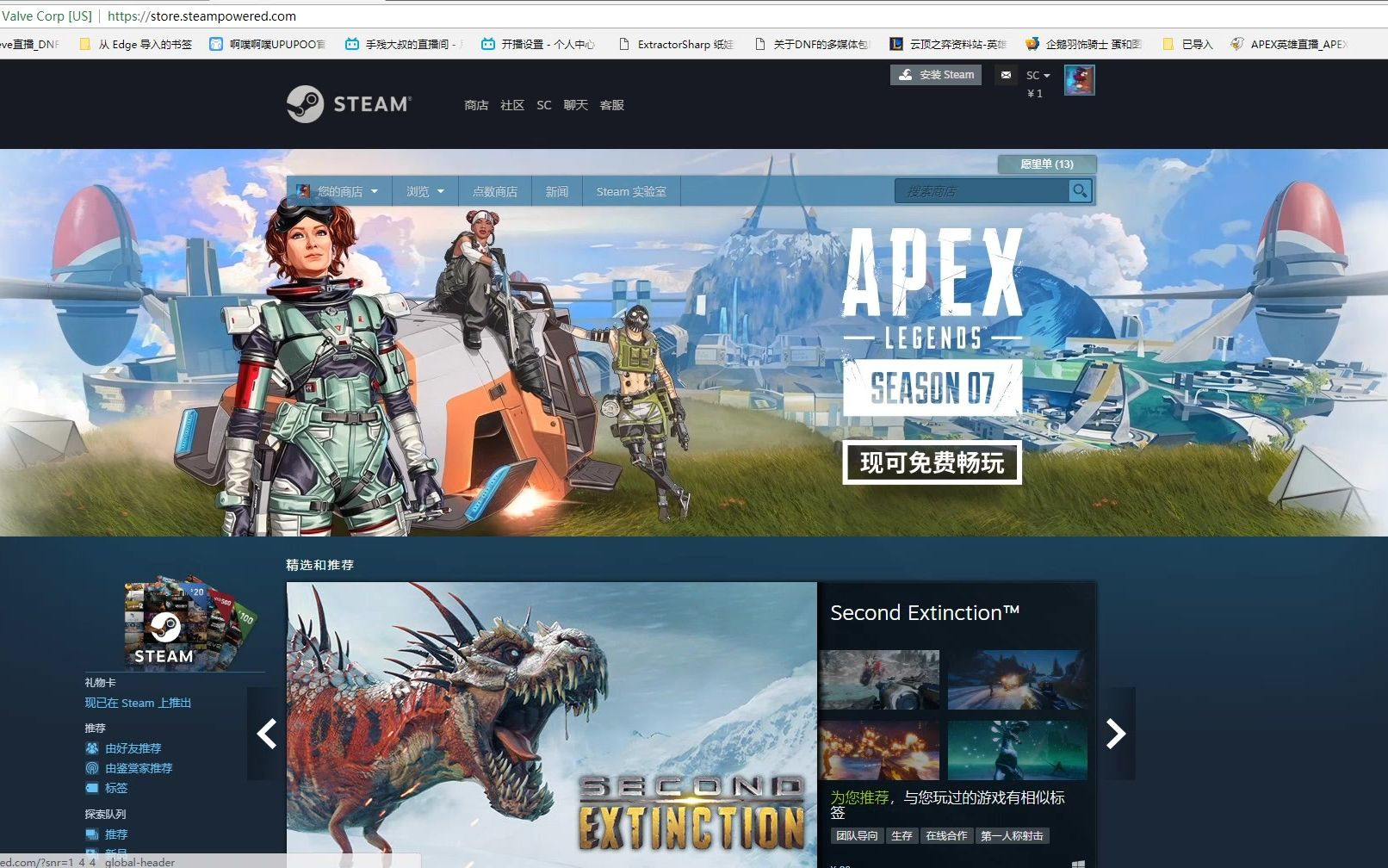Screen dimensions: 1388x868
Task: Open the Second Extinction main capsule image
Action: click(x=551, y=725)
